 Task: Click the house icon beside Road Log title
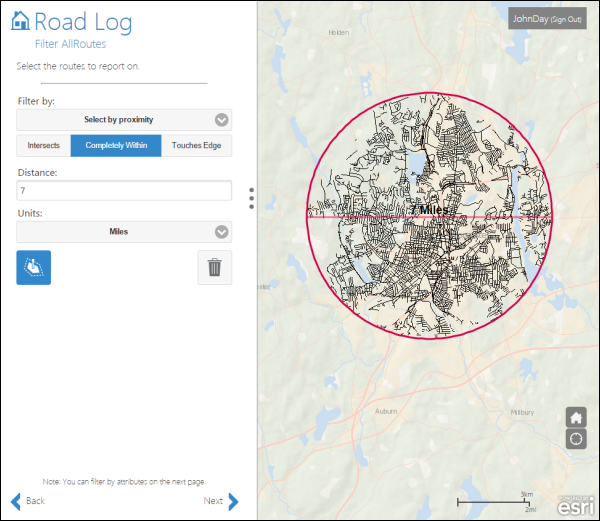point(20,21)
